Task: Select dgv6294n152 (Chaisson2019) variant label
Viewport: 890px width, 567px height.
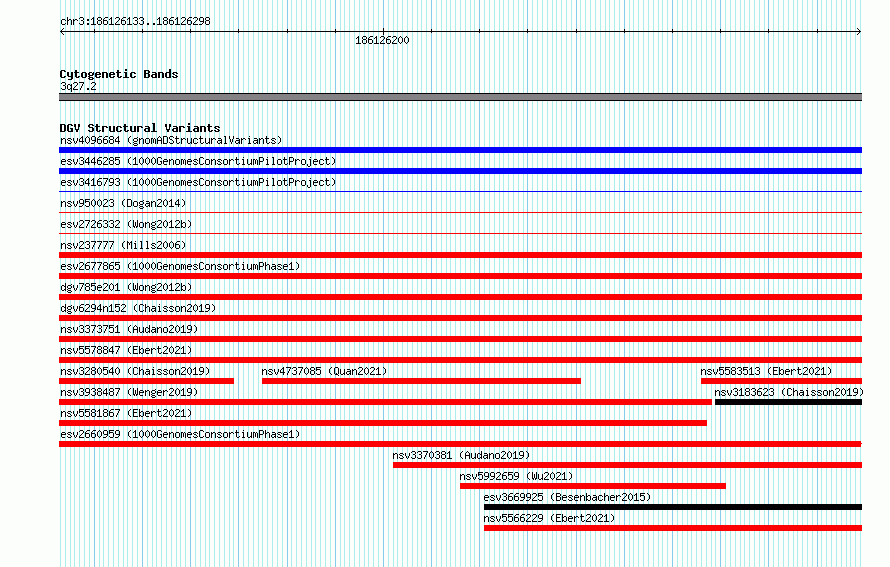Action: pyautogui.click(x=138, y=308)
